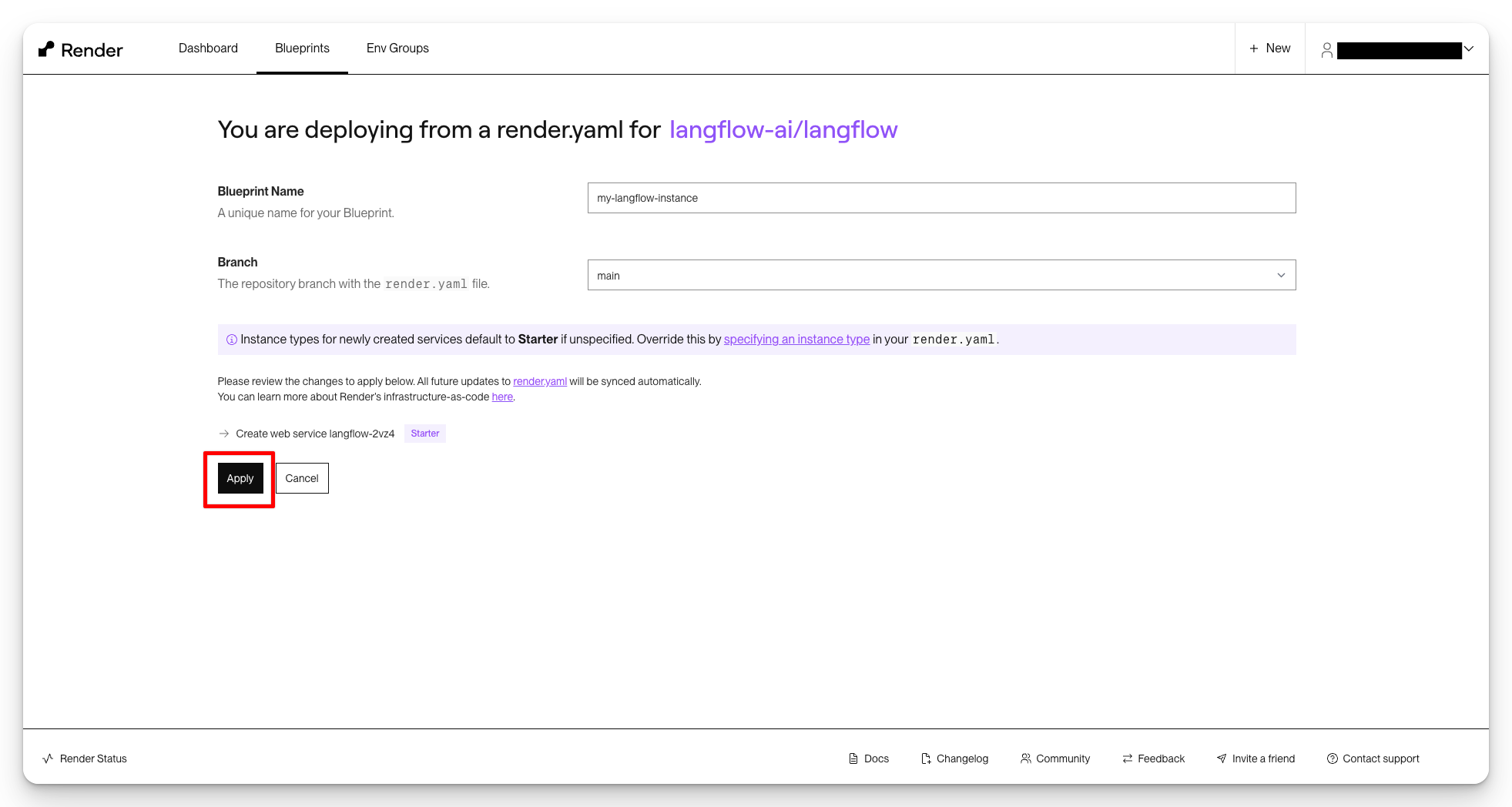Viewport: 1512px width, 807px height.
Task: Click the Changelog file icon
Action: coord(926,758)
